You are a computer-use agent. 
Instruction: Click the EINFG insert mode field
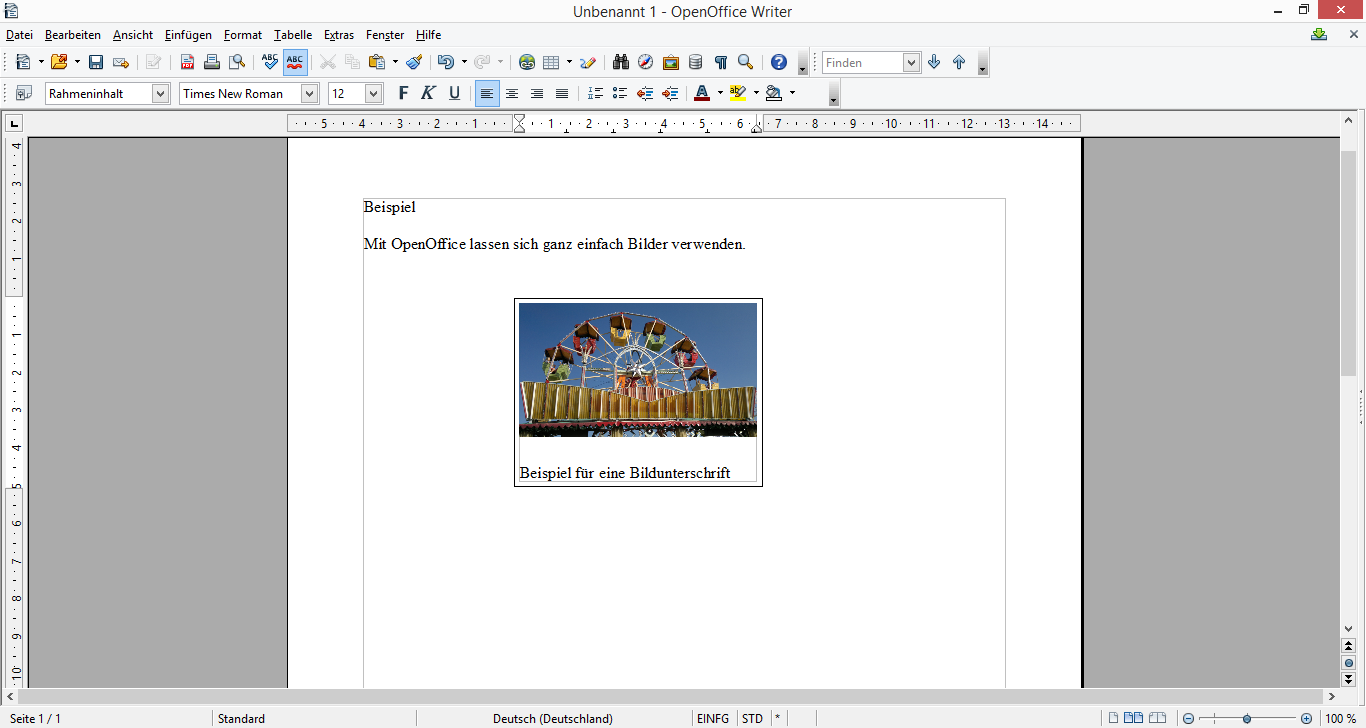tap(713, 718)
